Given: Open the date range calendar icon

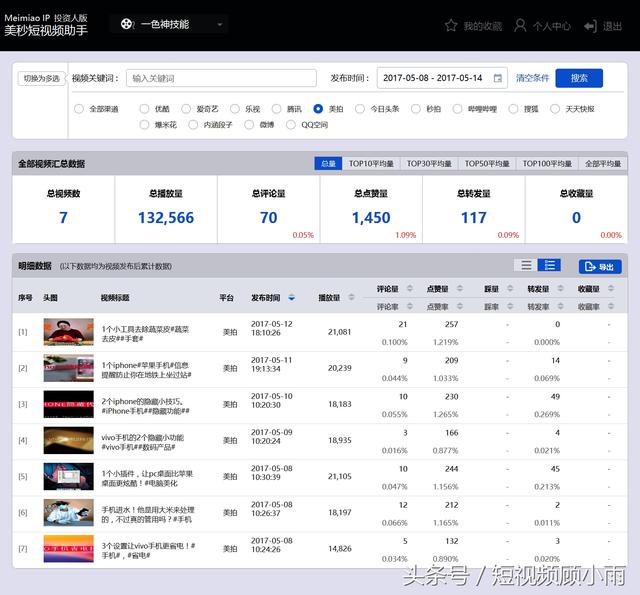Looking at the screenshot, I should point(497,78).
